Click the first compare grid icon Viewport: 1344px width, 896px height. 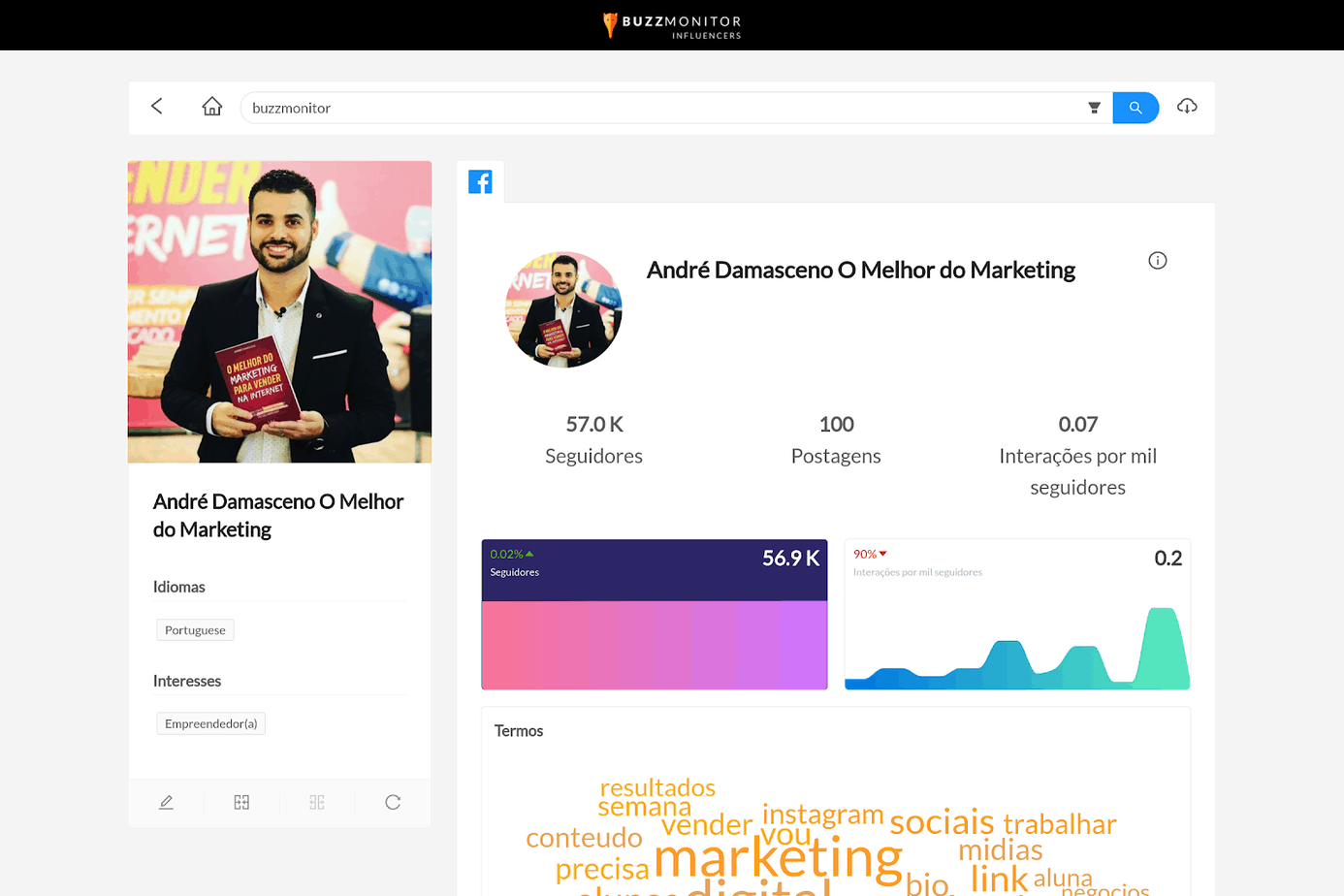point(241,802)
